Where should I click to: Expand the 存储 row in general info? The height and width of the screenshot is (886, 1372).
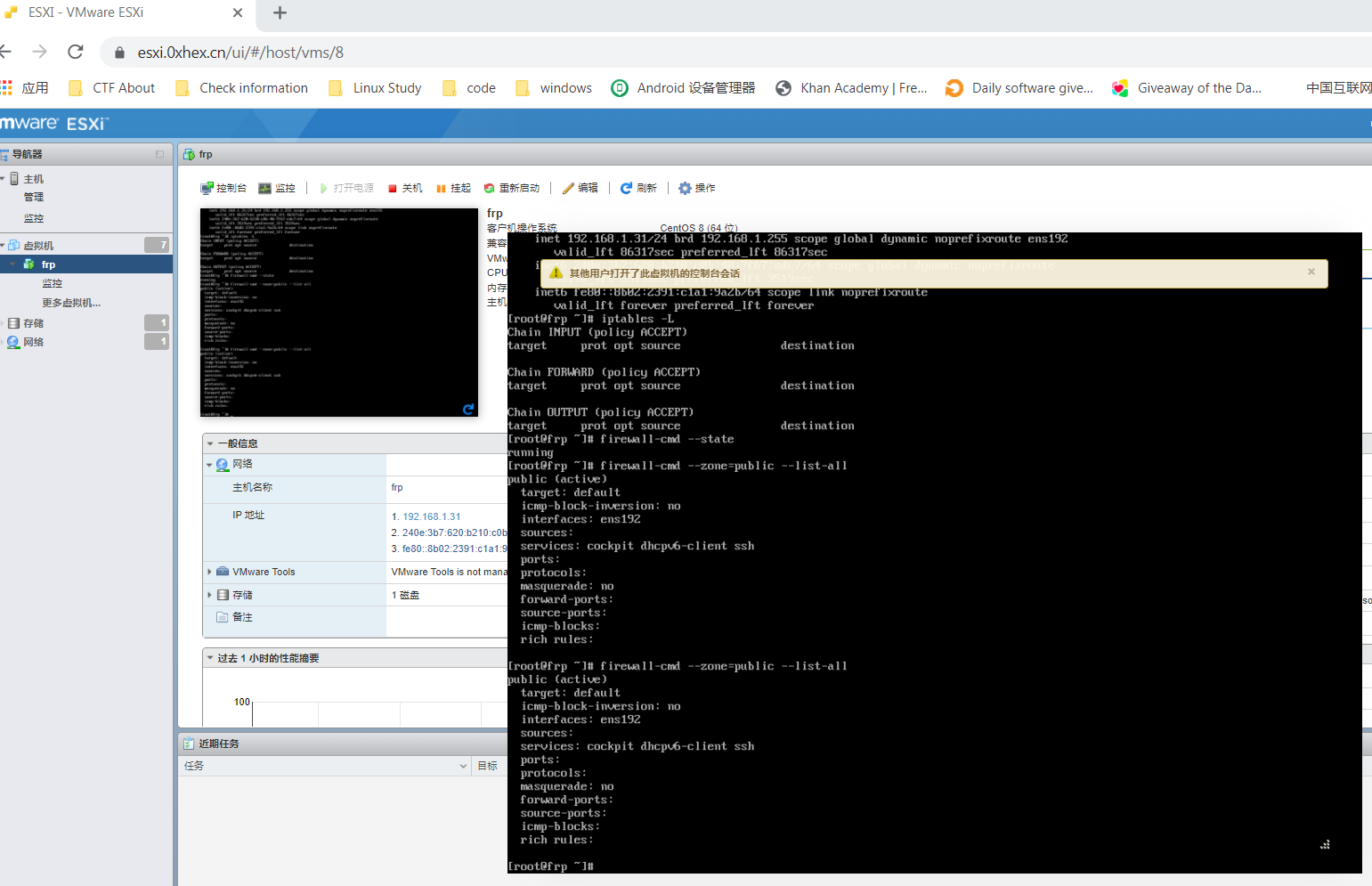tap(210, 595)
